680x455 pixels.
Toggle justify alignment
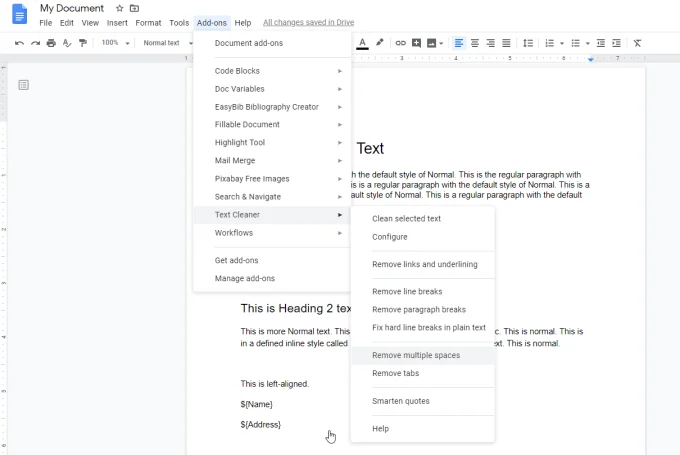point(506,43)
